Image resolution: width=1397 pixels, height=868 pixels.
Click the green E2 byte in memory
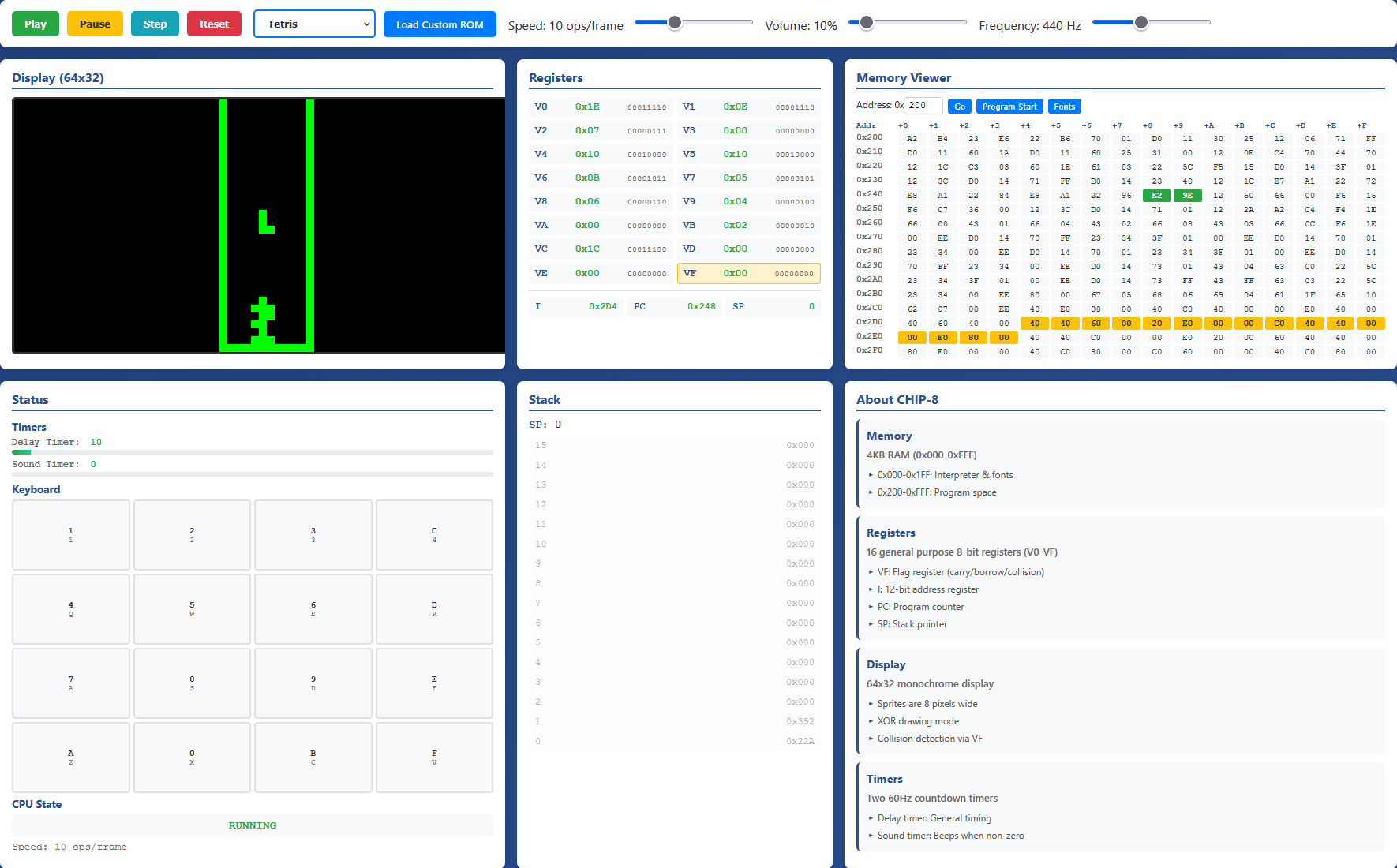pos(1156,195)
